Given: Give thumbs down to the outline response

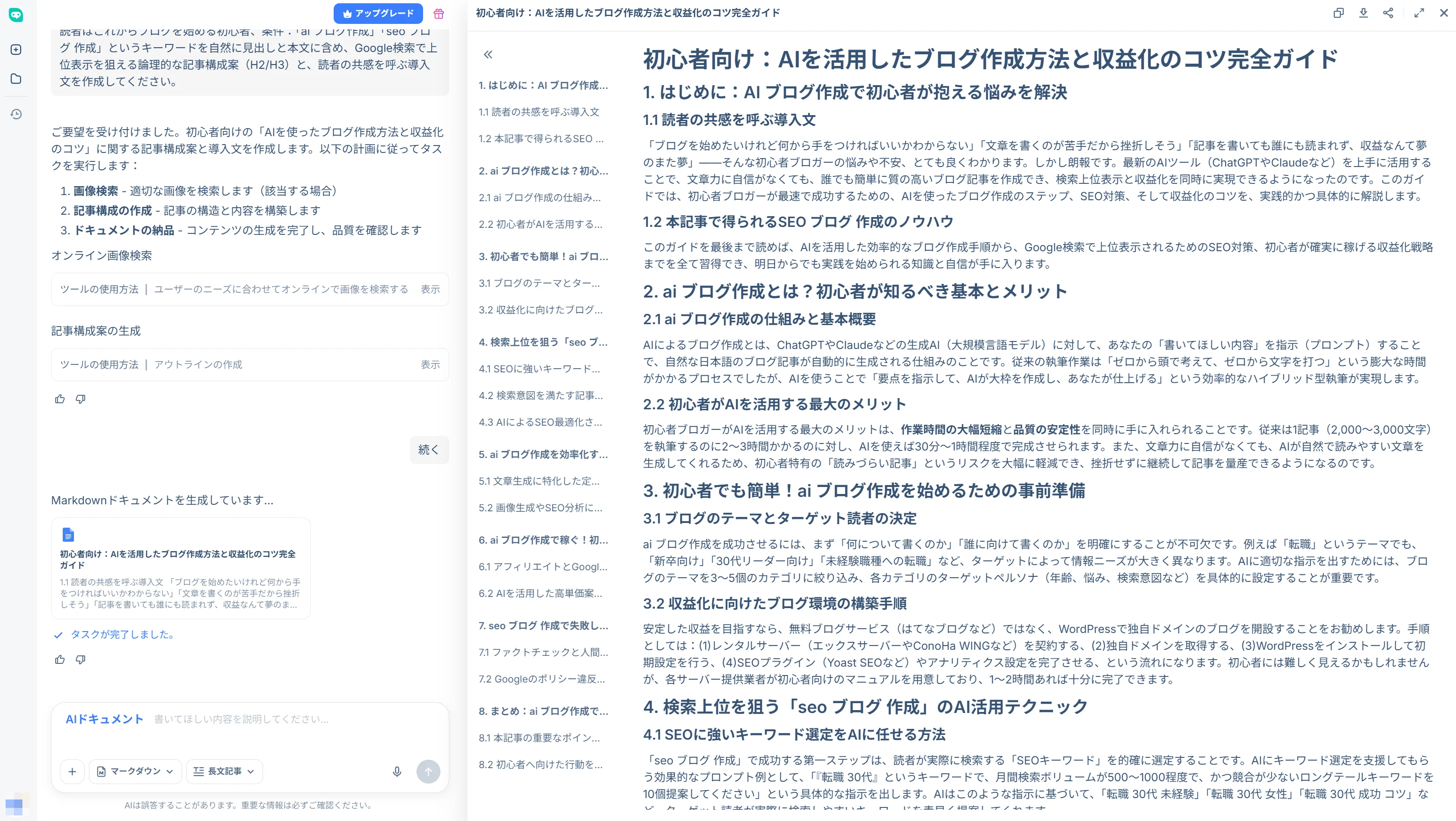Looking at the screenshot, I should pyautogui.click(x=80, y=399).
